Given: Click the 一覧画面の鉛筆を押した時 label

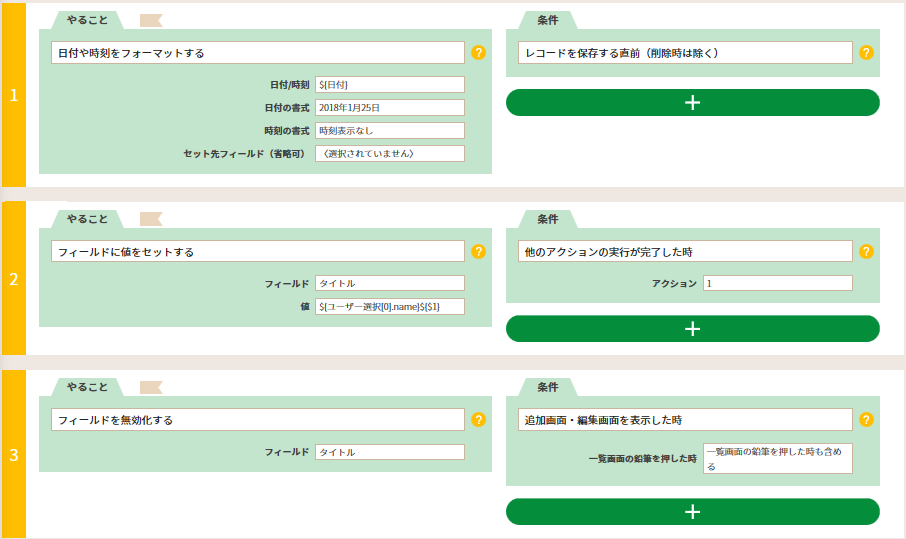Looking at the screenshot, I should [643, 459].
